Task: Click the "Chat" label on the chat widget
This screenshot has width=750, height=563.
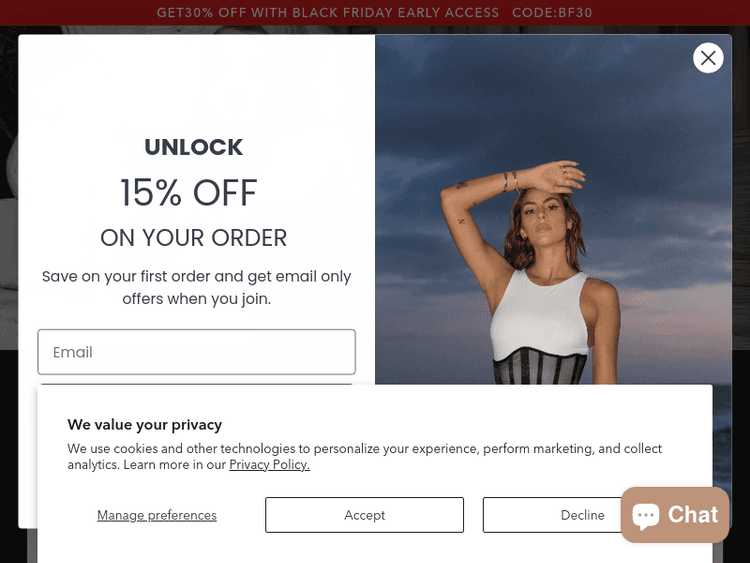Action: [x=693, y=515]
